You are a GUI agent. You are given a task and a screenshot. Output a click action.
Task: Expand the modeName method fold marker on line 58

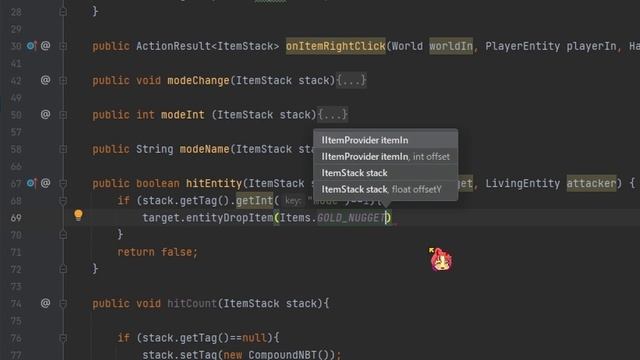(63, 149)
